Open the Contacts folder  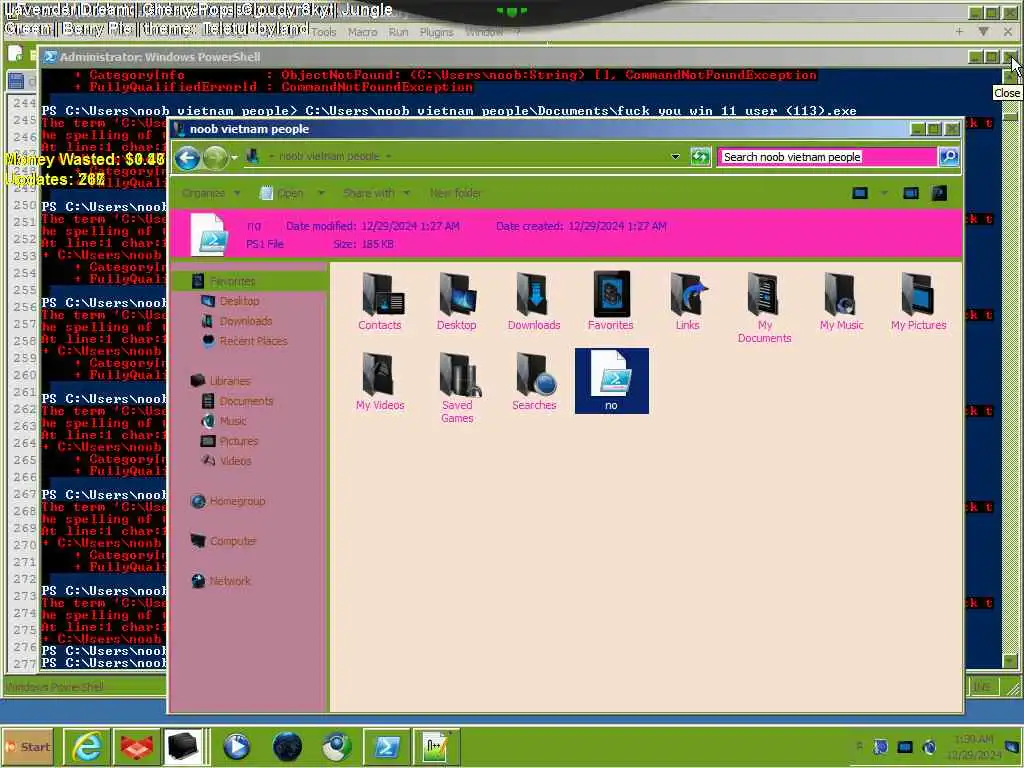tap(380, 302)
